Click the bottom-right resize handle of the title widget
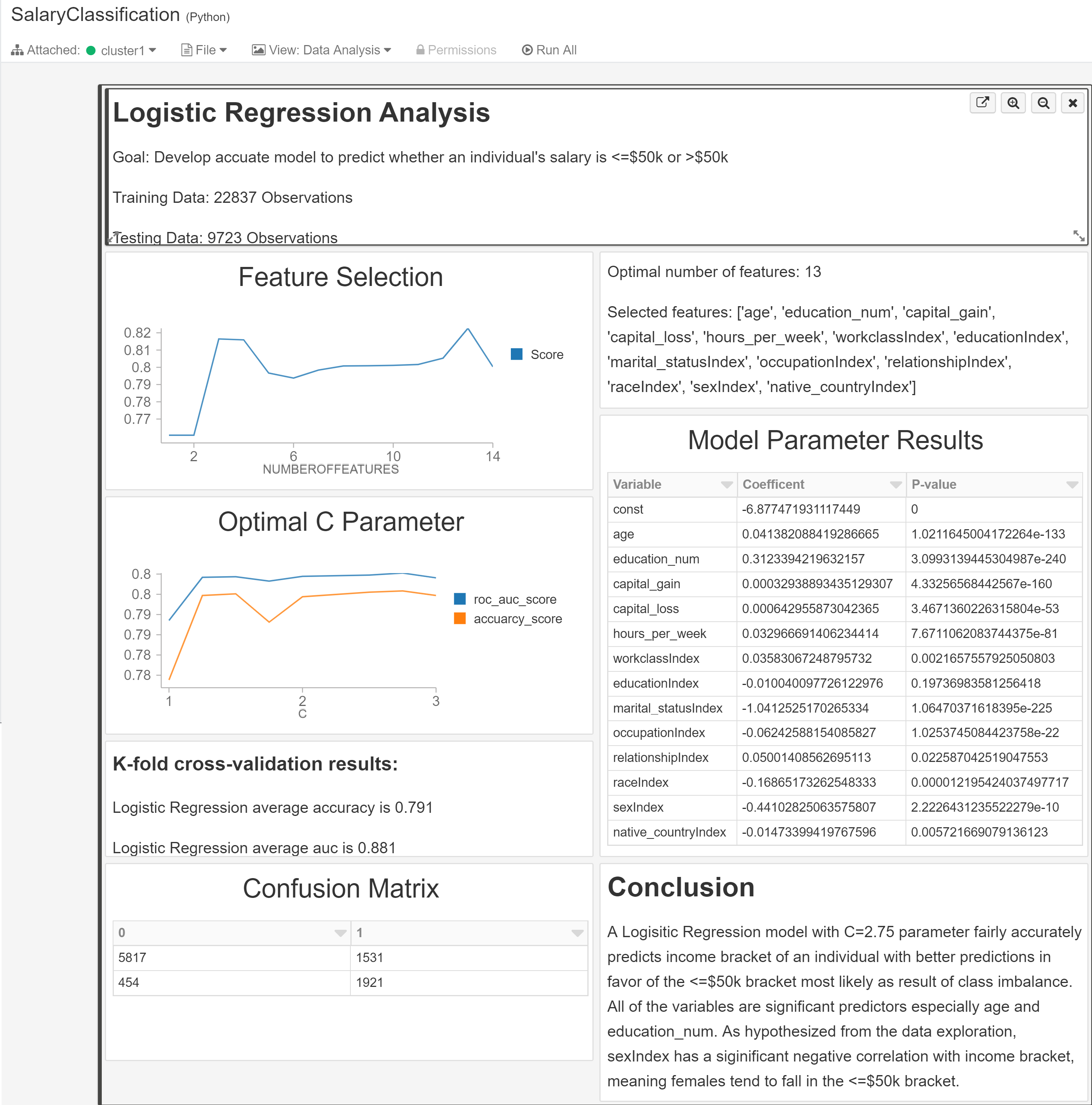The image size is (1092, 1105). (x=1078, y=235)
